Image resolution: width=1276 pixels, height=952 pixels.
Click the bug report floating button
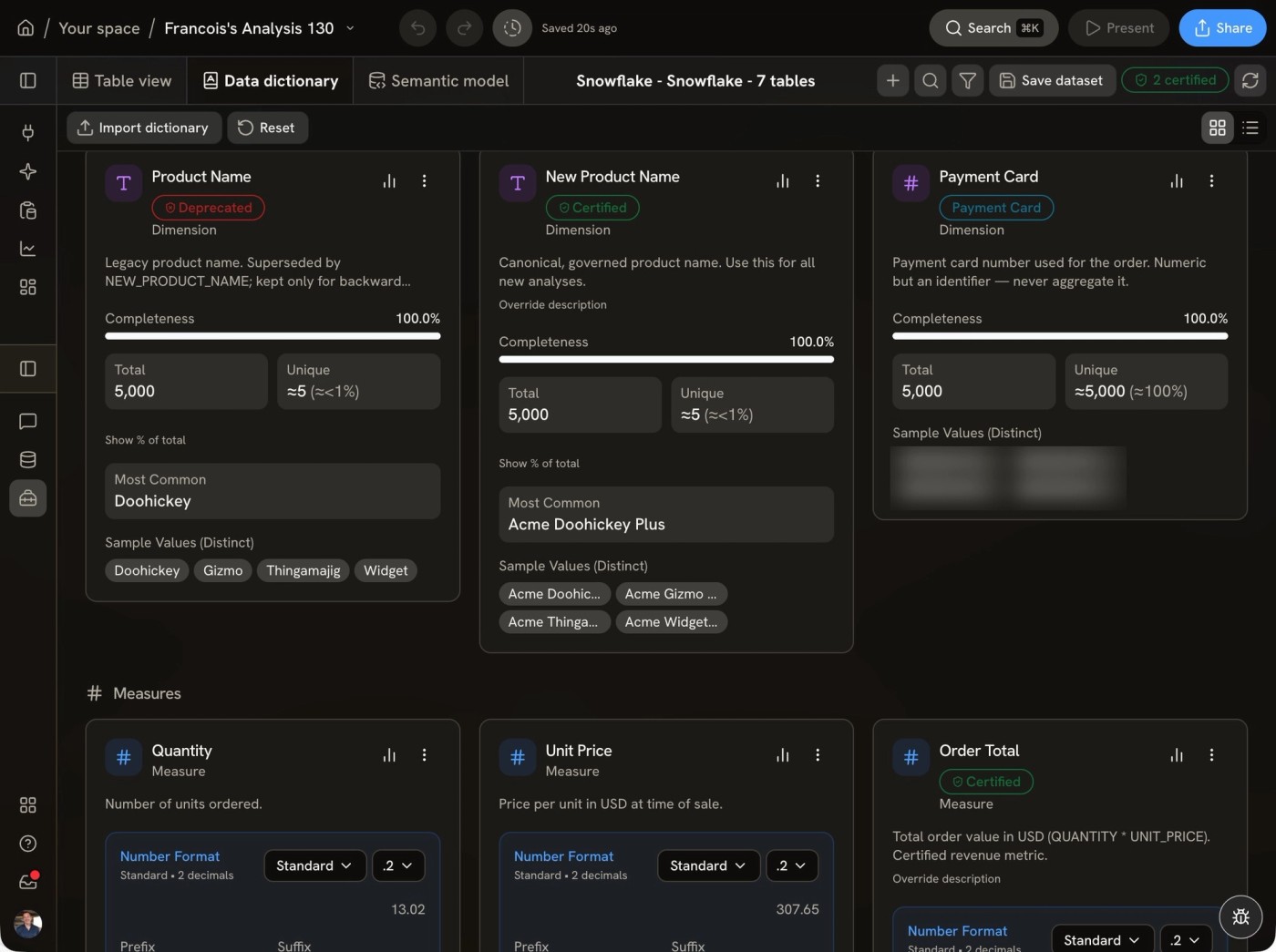pos(1240,916)
